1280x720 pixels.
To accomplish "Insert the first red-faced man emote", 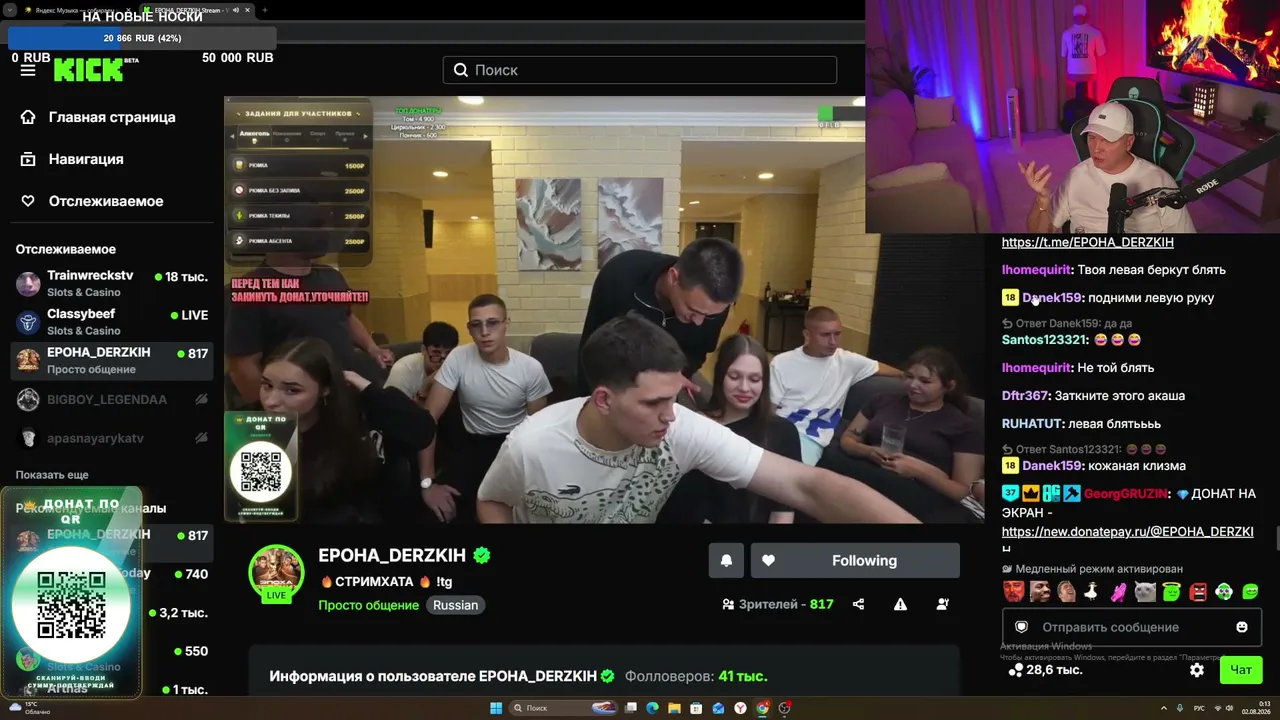I will (1014, 592).
